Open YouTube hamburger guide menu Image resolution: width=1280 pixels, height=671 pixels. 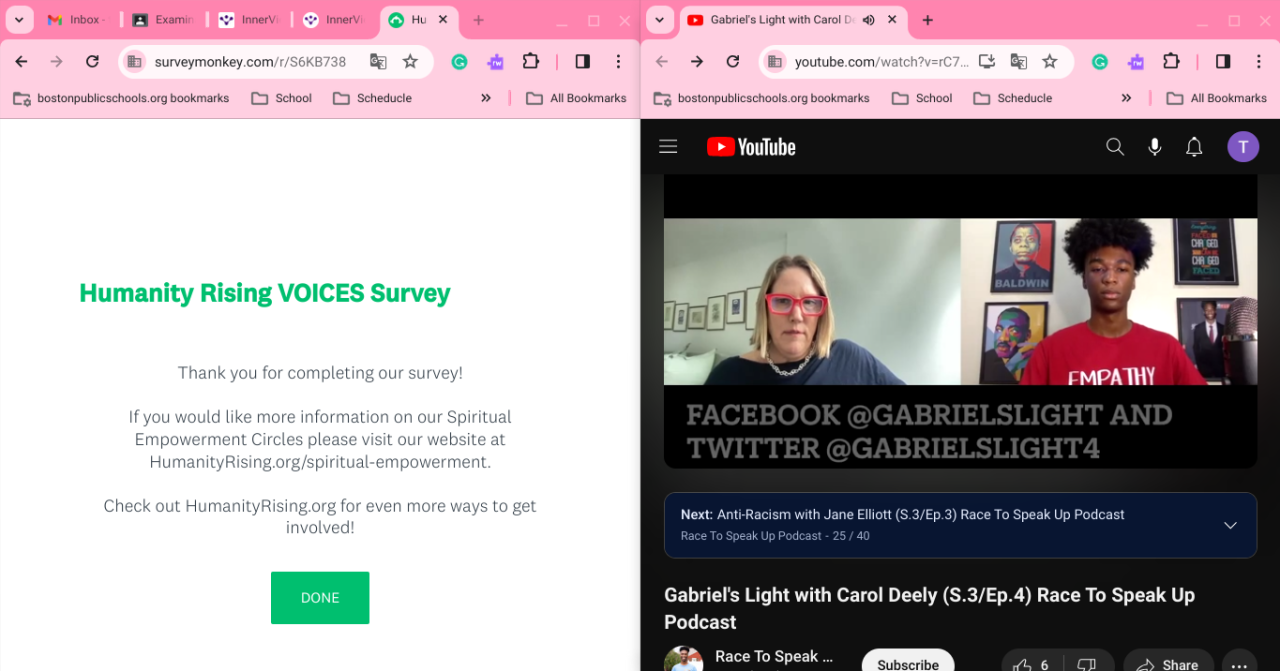(x=668, y=147)
